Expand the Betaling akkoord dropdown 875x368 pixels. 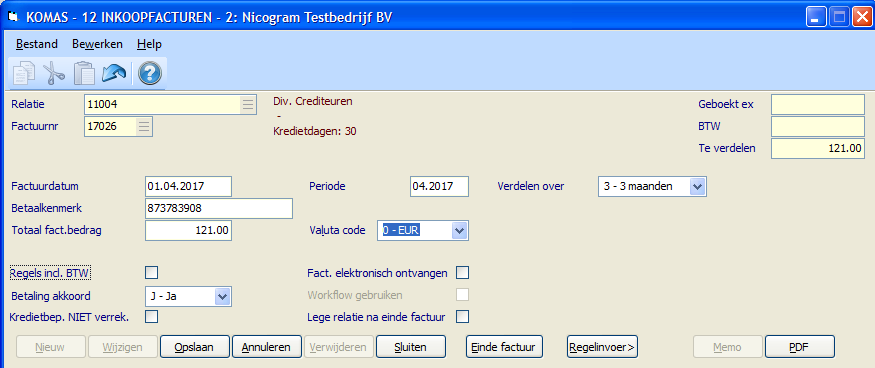pos(223,297)
